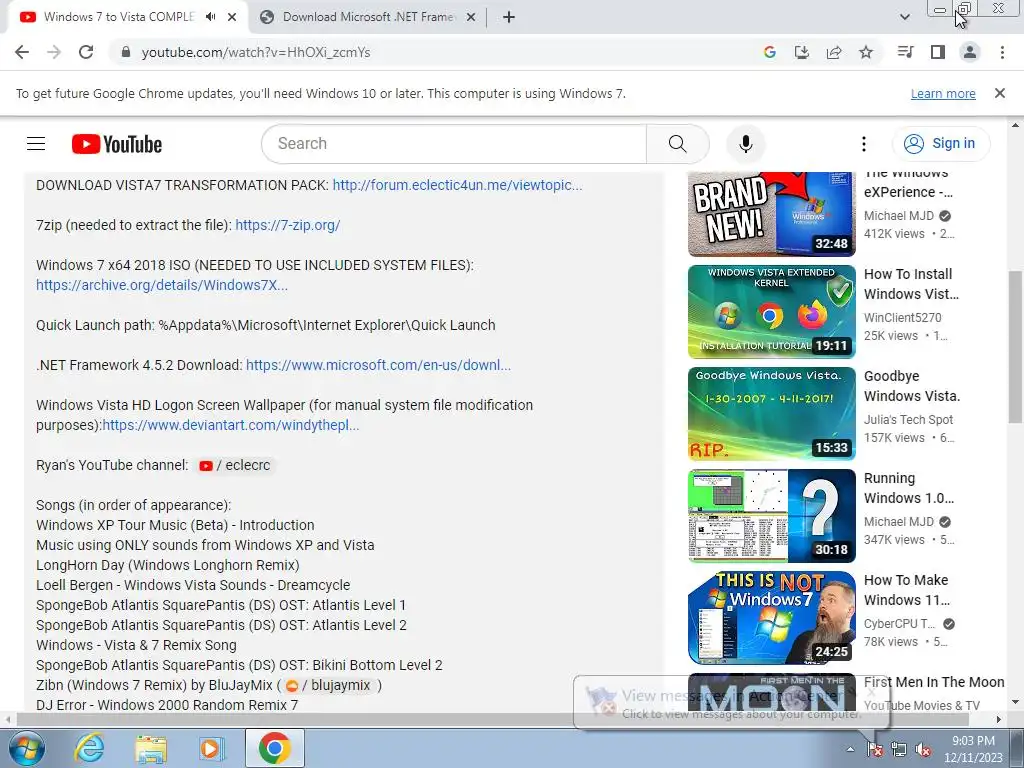Viewport: 1024px width, 768px height.
Task: Switch to Windows 7 to Vista tab
Action: 120,17
